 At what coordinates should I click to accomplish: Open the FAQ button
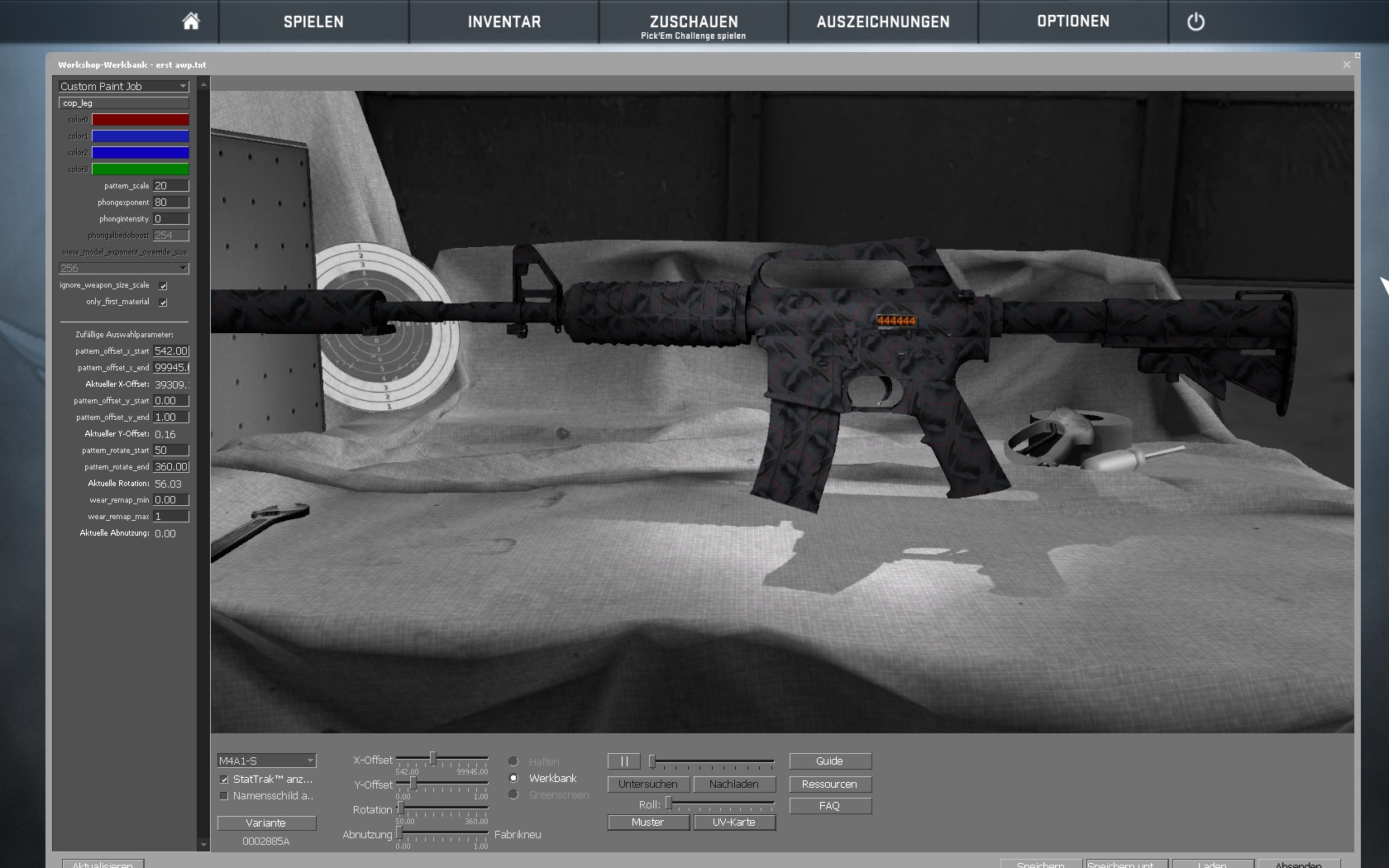(830, 806)
